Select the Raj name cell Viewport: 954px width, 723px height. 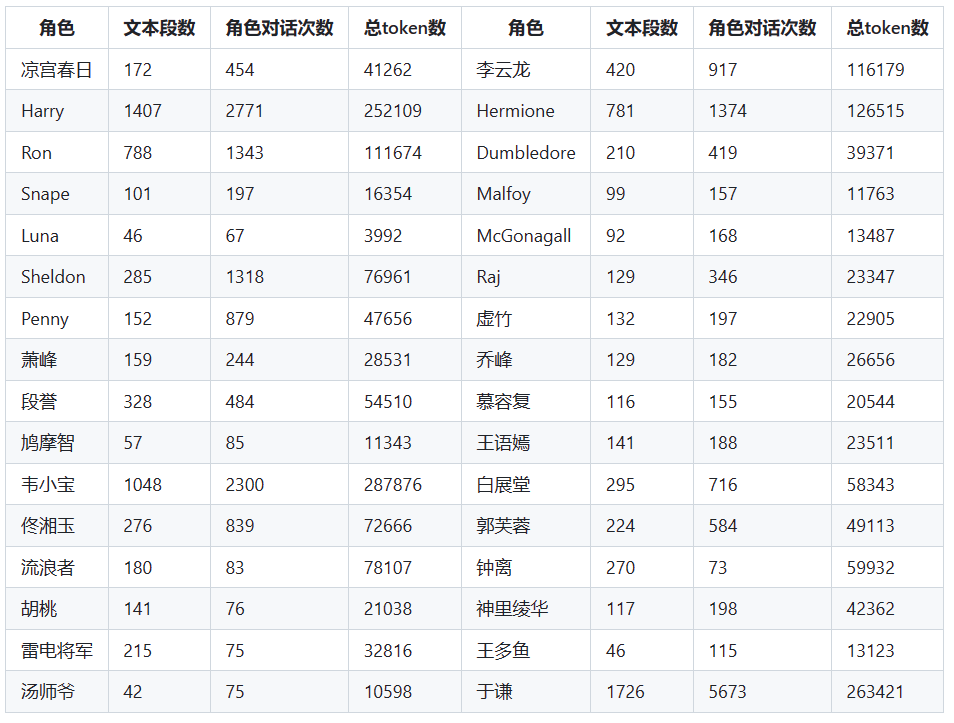tap(526, 277)
